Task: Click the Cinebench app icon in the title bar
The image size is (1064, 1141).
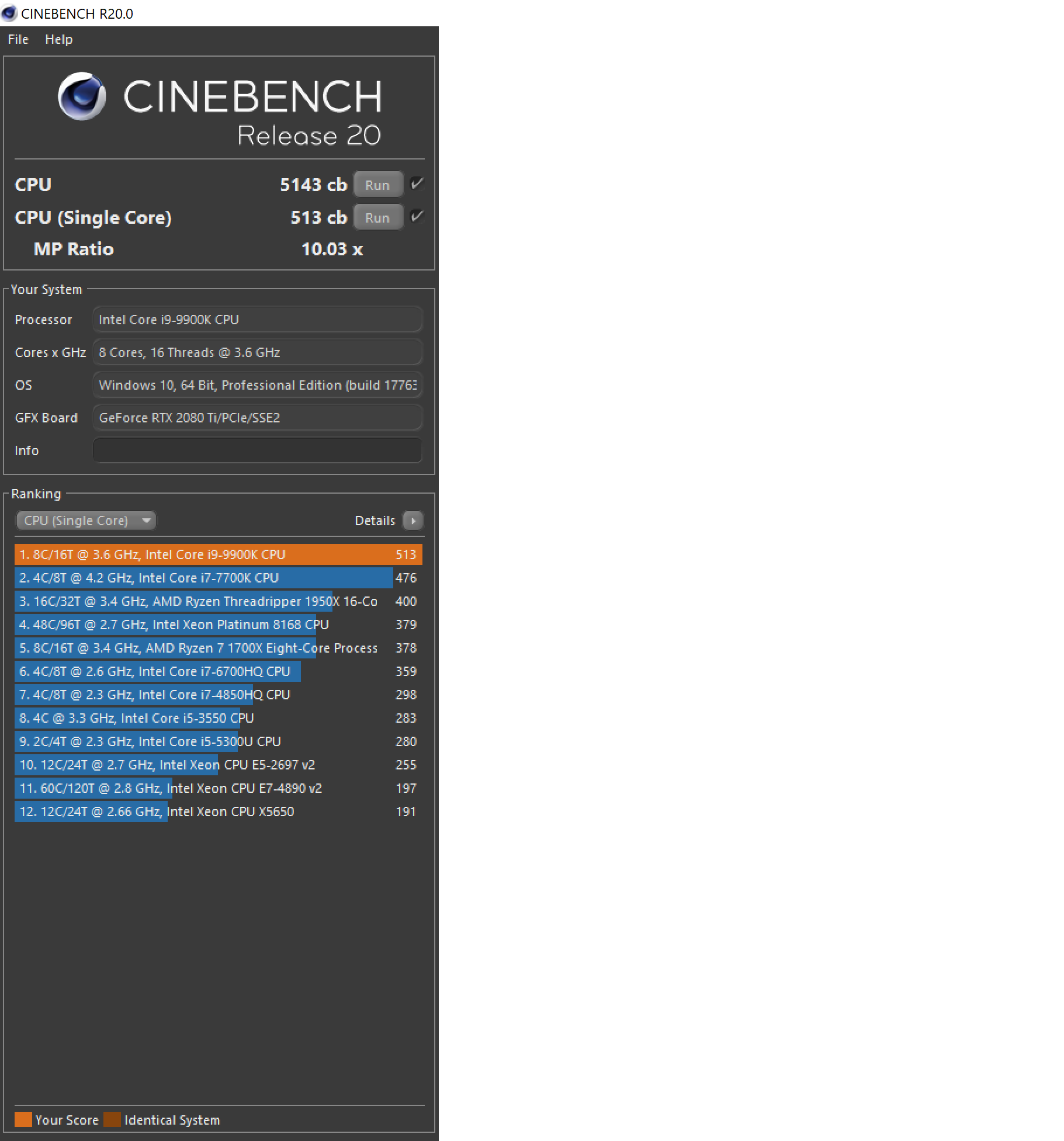Action: pos(9,13)
